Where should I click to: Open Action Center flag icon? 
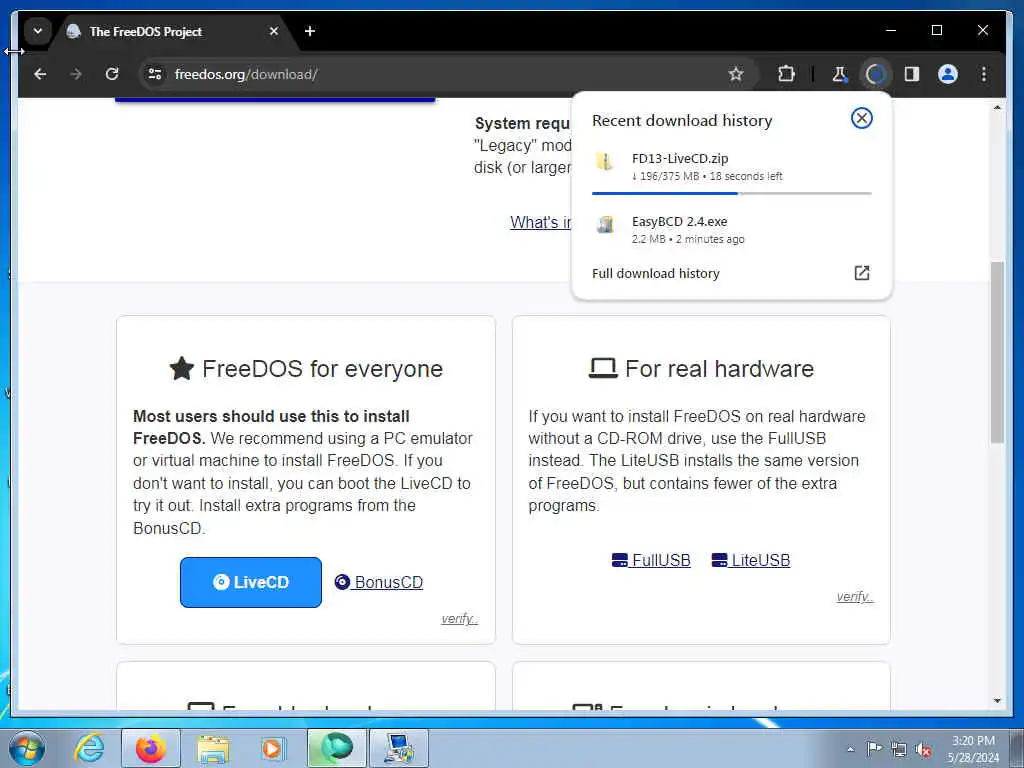tap(874, 749)
